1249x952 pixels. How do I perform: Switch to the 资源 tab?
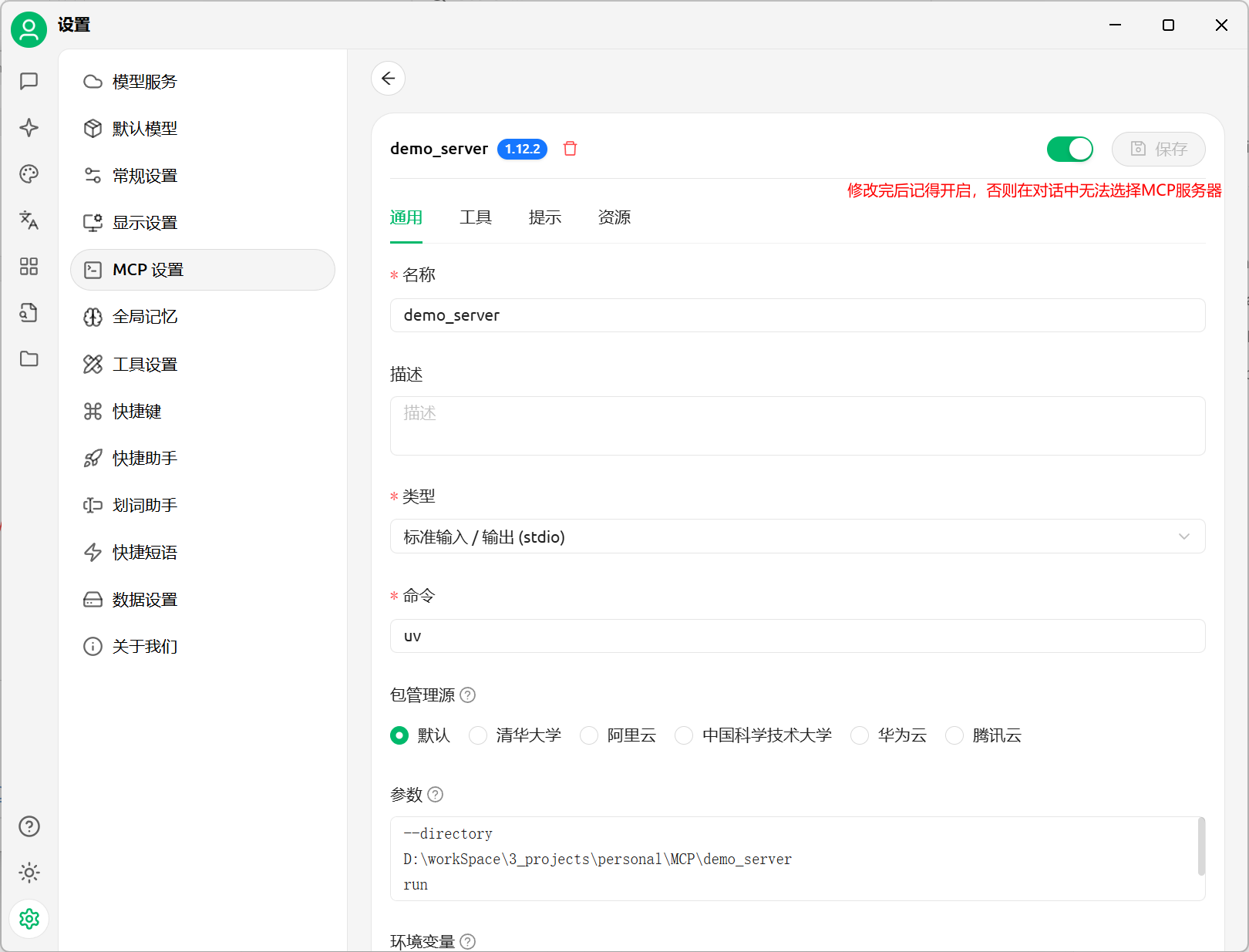pyautogui.click(x=614, y=217)
